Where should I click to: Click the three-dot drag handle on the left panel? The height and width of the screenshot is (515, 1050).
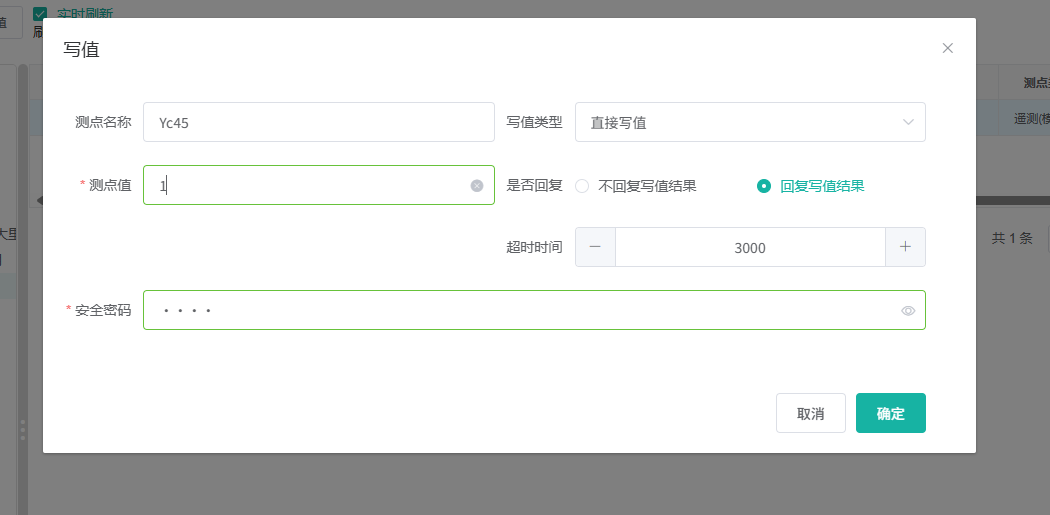22,429
